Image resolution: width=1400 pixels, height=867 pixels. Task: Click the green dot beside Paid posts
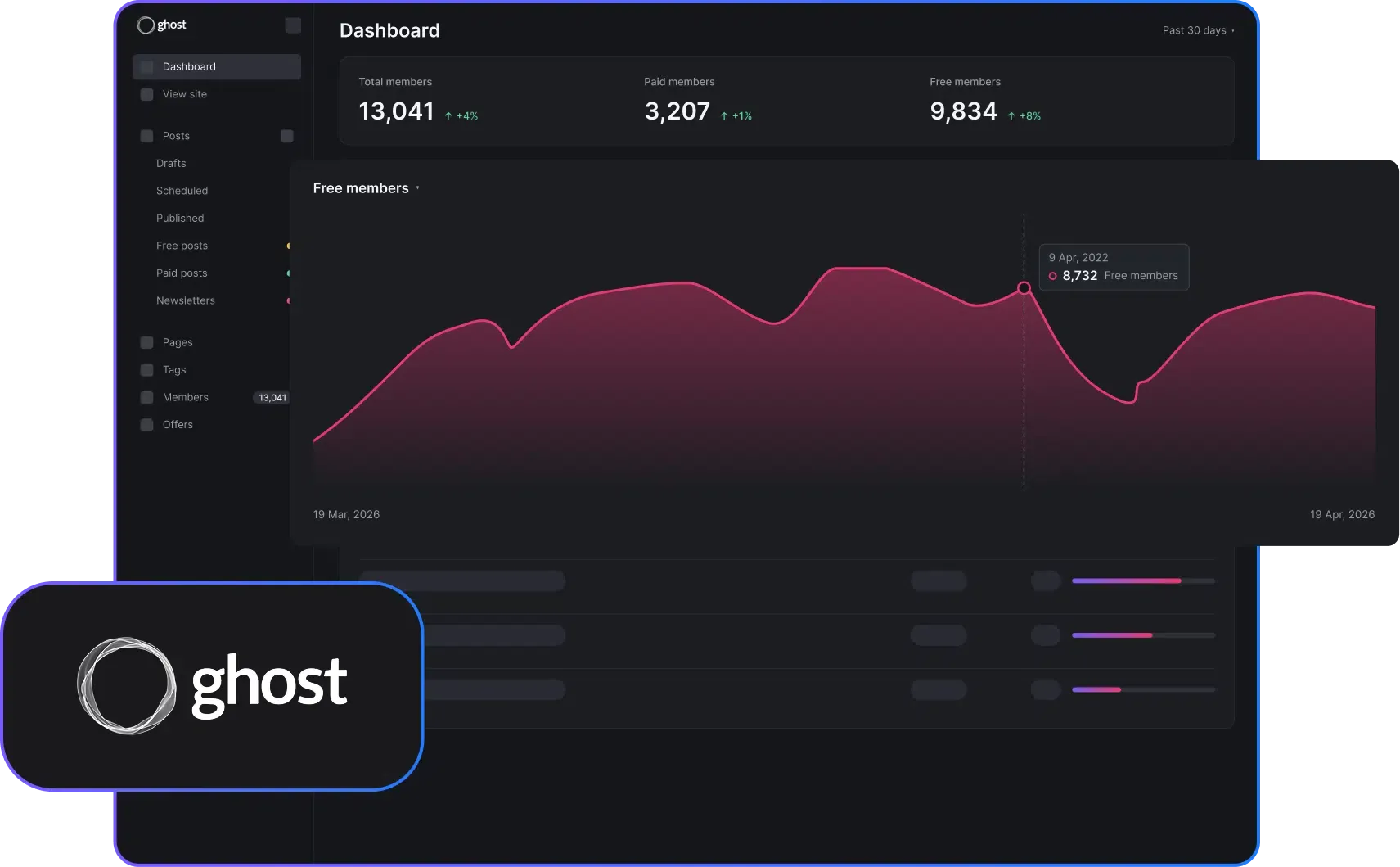288,273
